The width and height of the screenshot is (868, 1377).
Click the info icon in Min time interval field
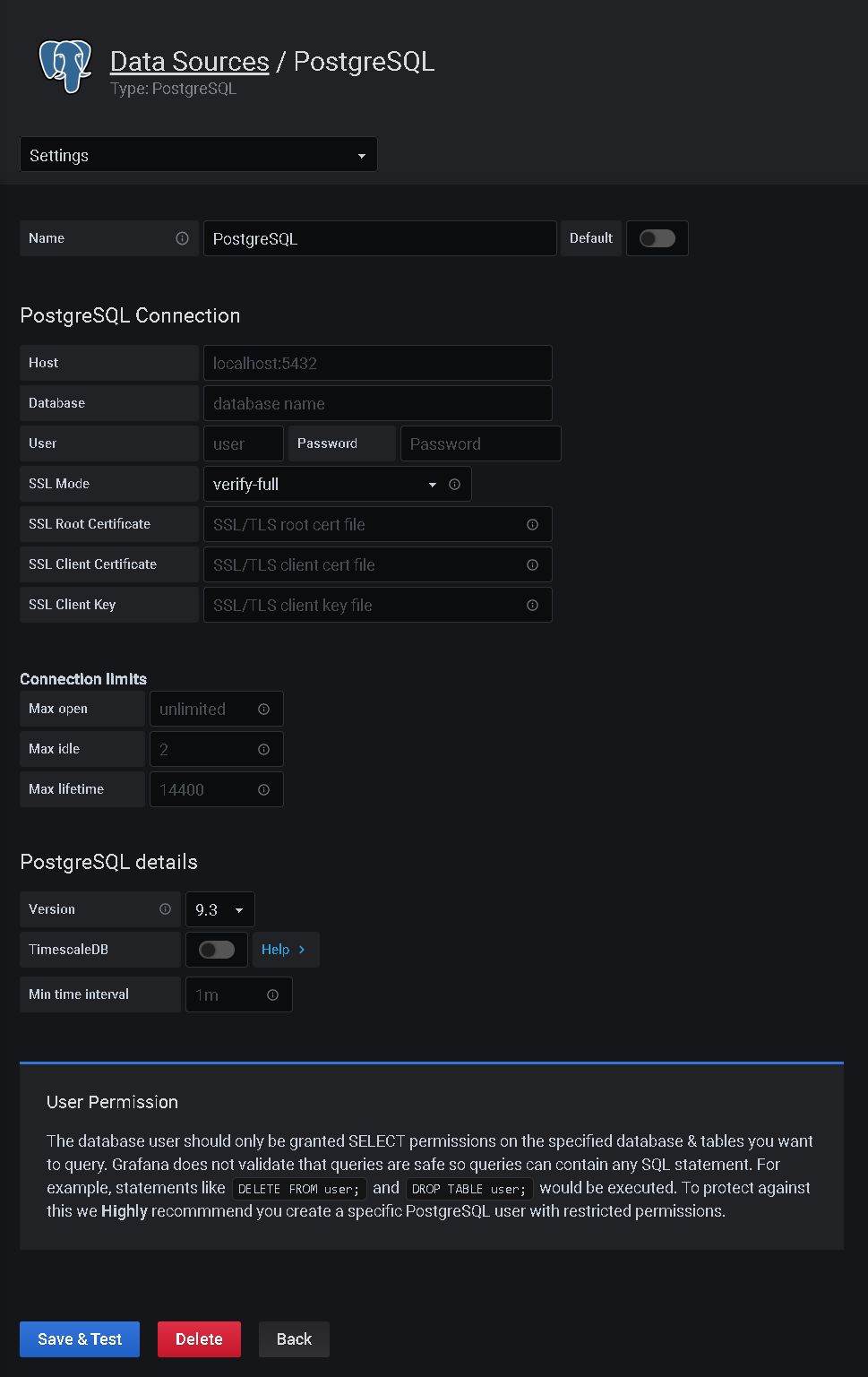pos(272,994)
